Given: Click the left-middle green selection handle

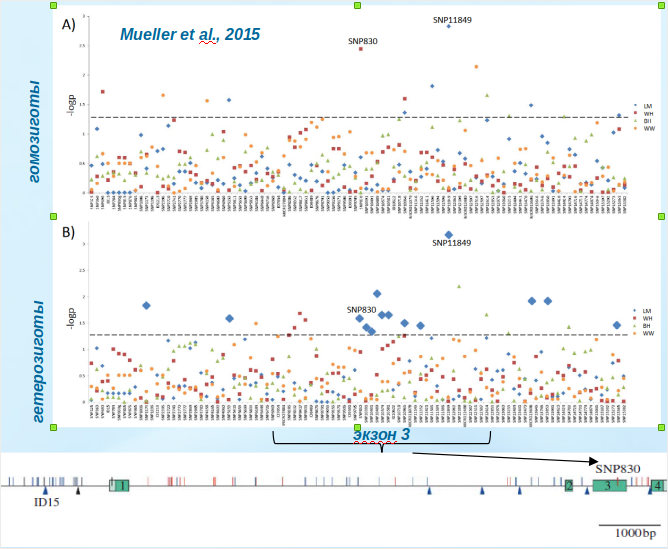Looking at the screenshot, I should tap(53, 216).
